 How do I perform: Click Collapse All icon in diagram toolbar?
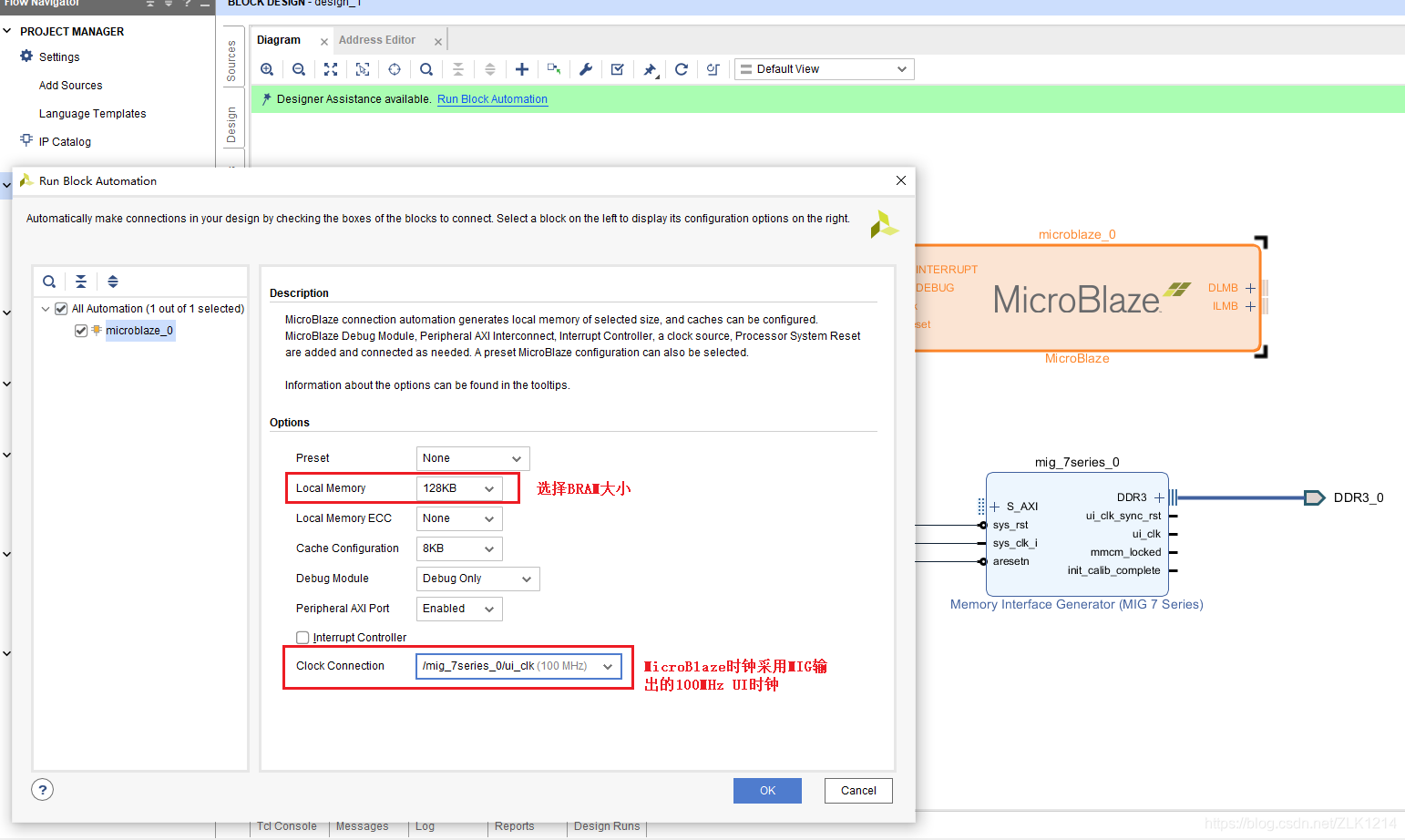[458, 69]
